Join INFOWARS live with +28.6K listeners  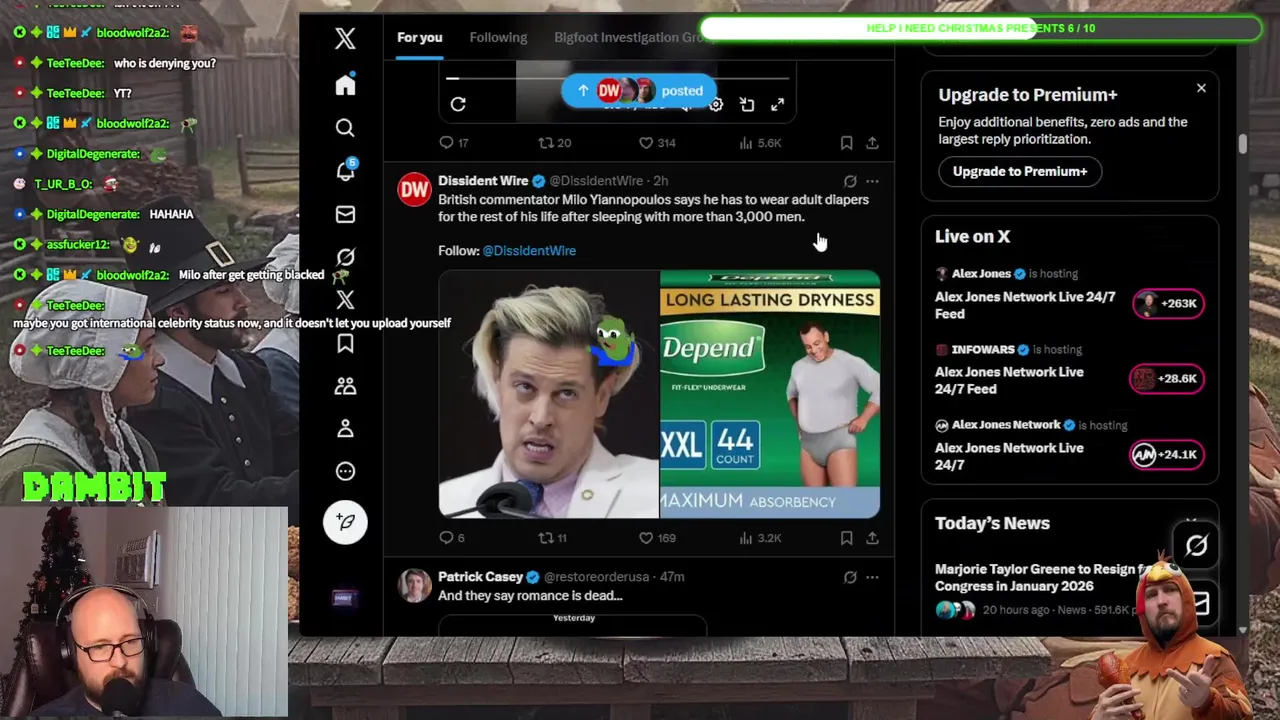[1166, 378]
